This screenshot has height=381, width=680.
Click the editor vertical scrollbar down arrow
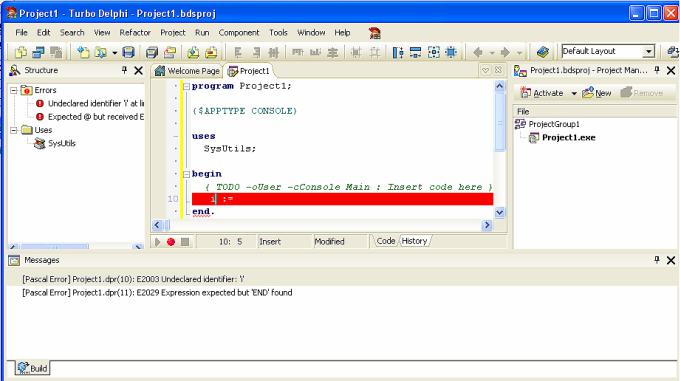[x=500, y=212]
